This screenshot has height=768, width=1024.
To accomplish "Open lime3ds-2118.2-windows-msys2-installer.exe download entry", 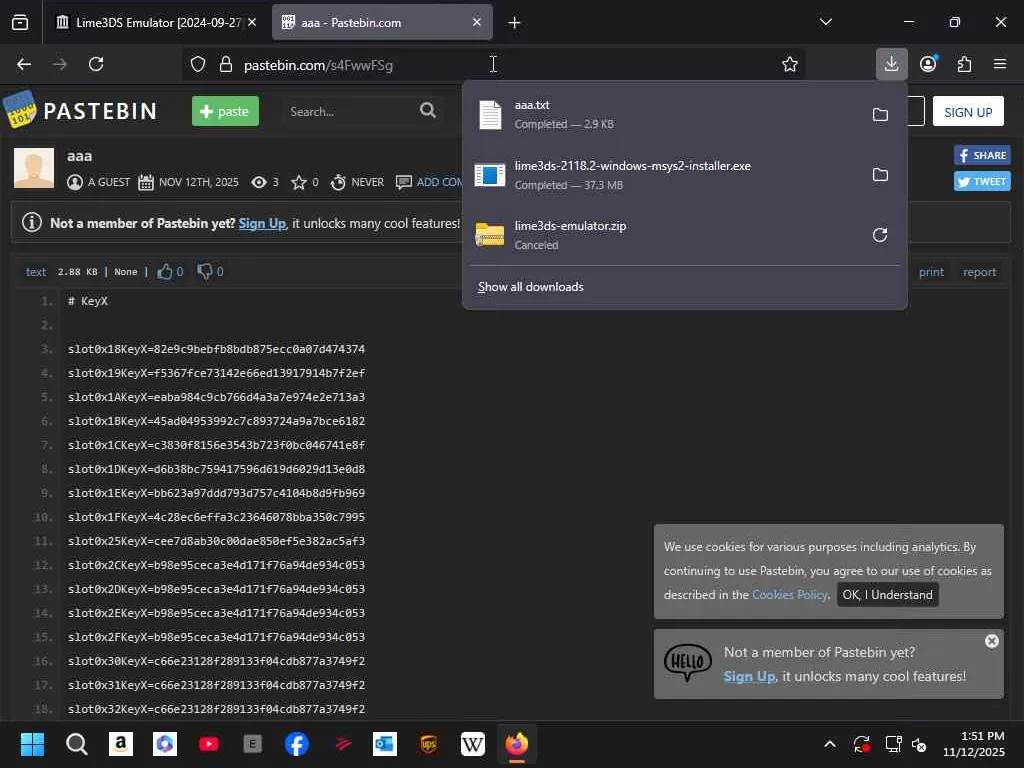I will (666, 175).
